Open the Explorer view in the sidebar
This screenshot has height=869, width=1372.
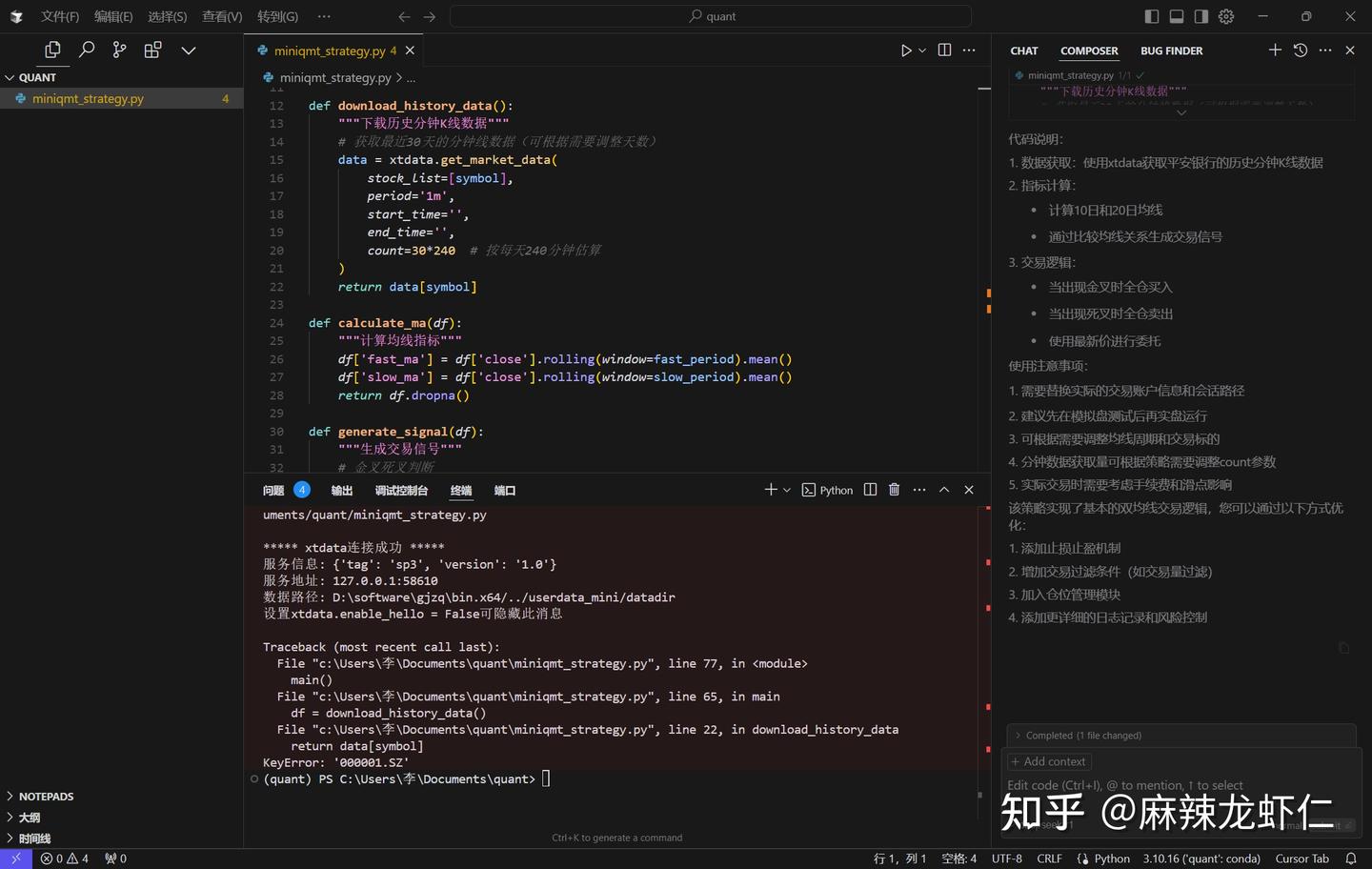click(x=52, y=50)
